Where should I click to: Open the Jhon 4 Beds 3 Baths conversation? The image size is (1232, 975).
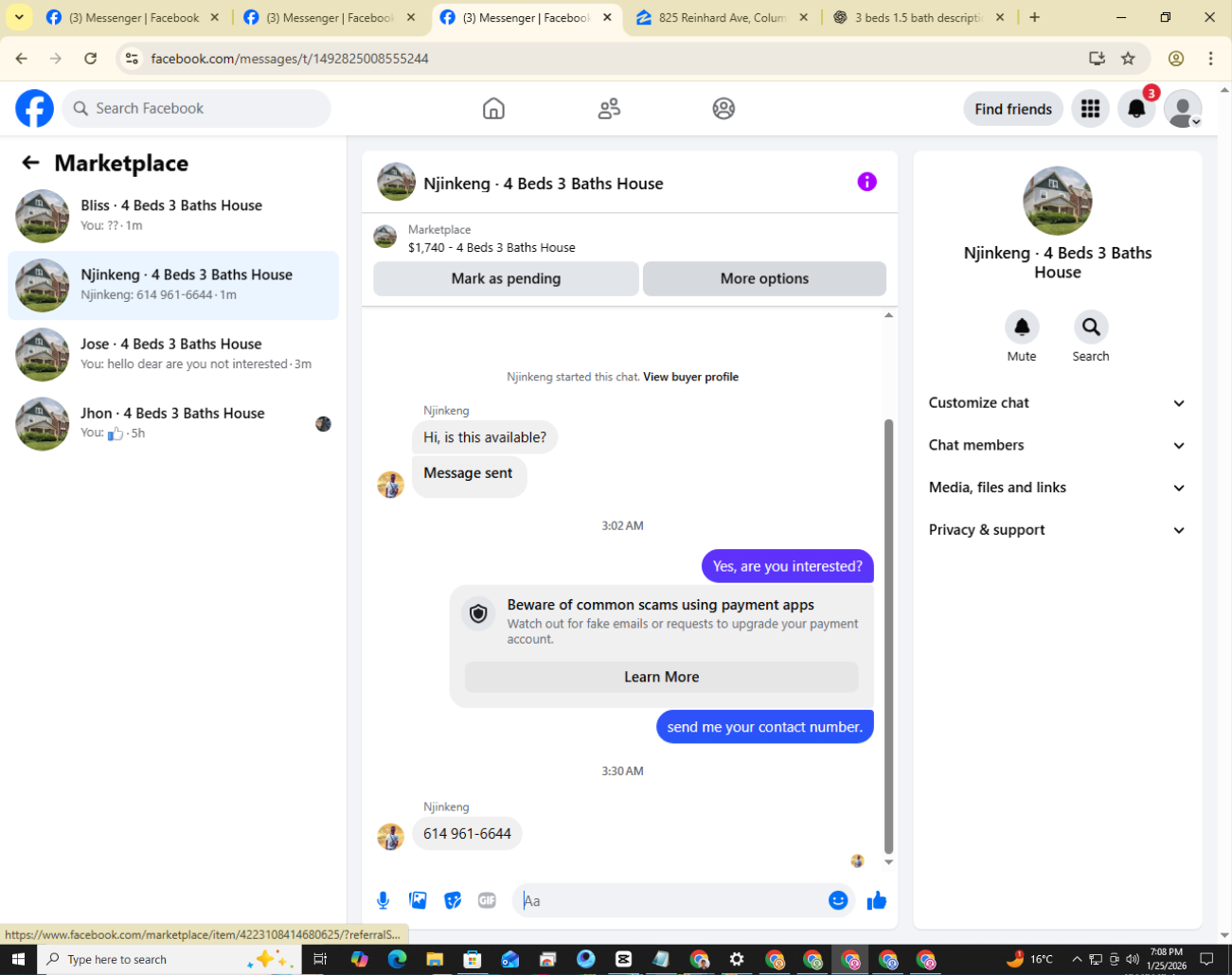coord(173,423)
